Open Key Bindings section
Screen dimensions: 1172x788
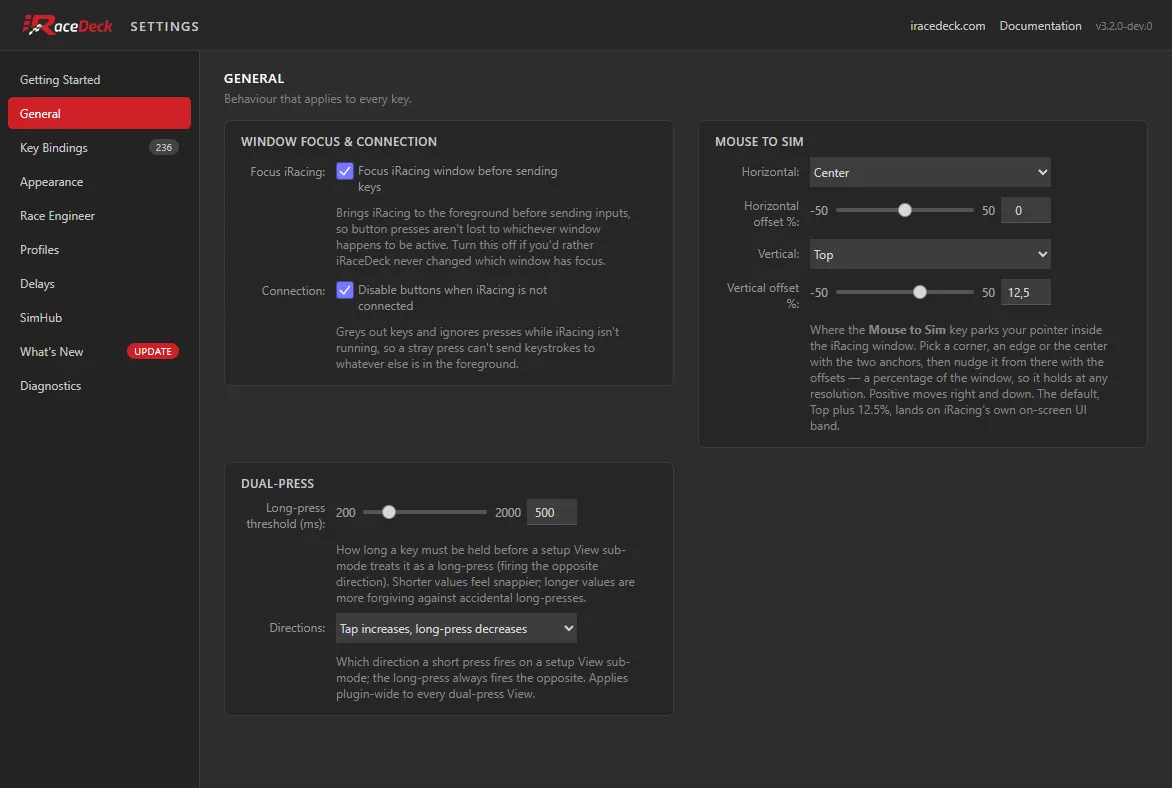point(99,147)
